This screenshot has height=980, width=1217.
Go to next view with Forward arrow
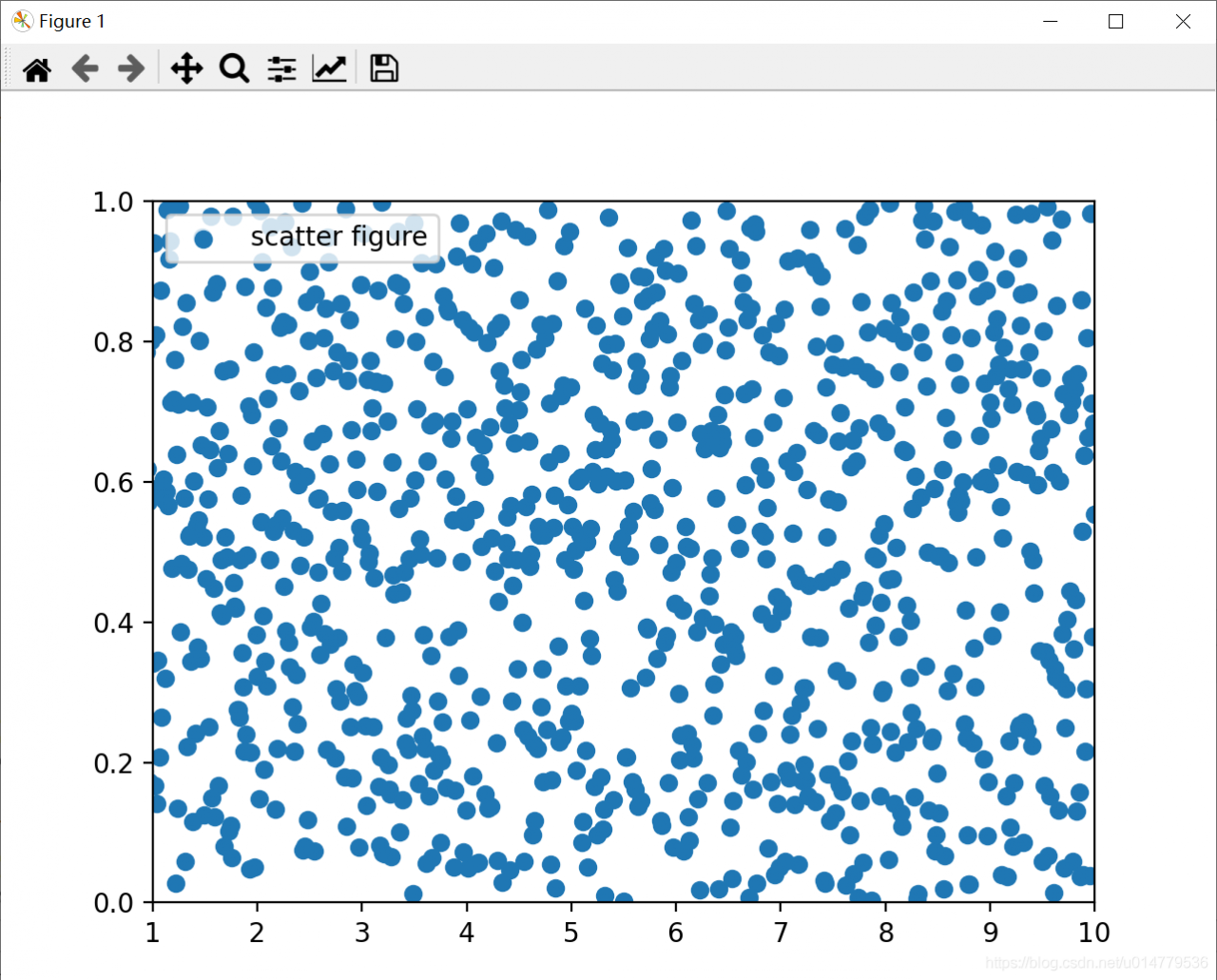tap(130, 67)
